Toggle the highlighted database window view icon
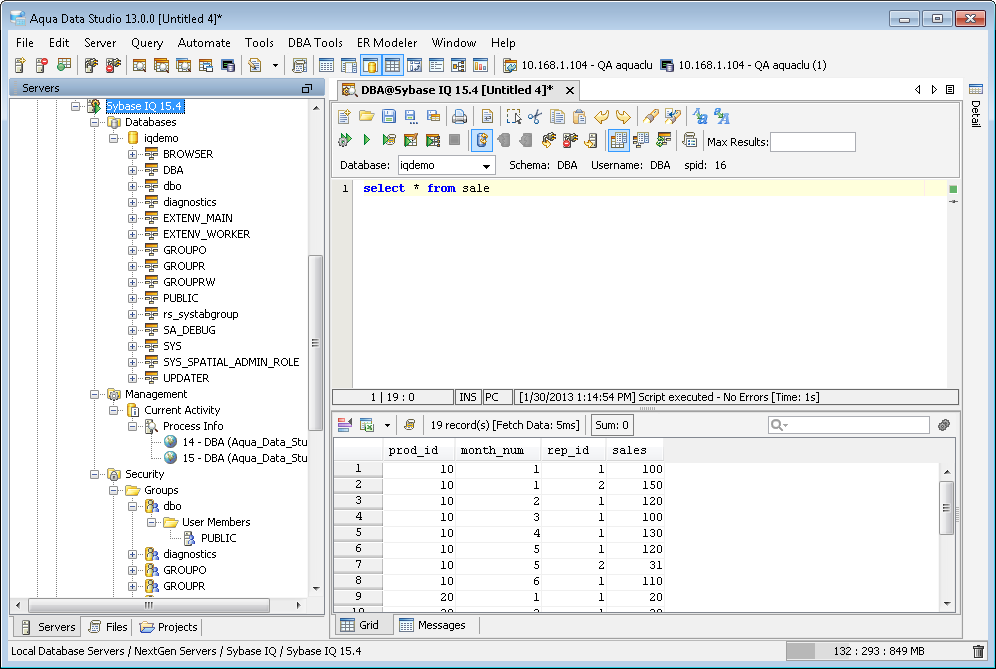 370,65
